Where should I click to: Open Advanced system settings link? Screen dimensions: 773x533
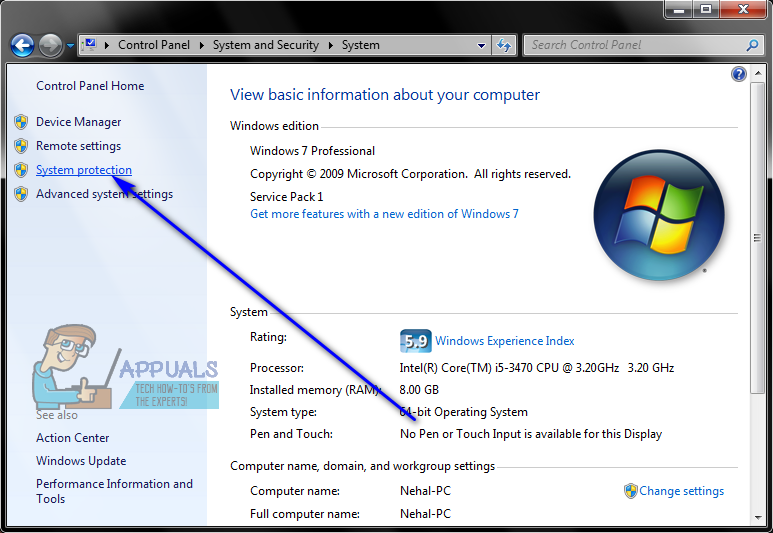105,194
